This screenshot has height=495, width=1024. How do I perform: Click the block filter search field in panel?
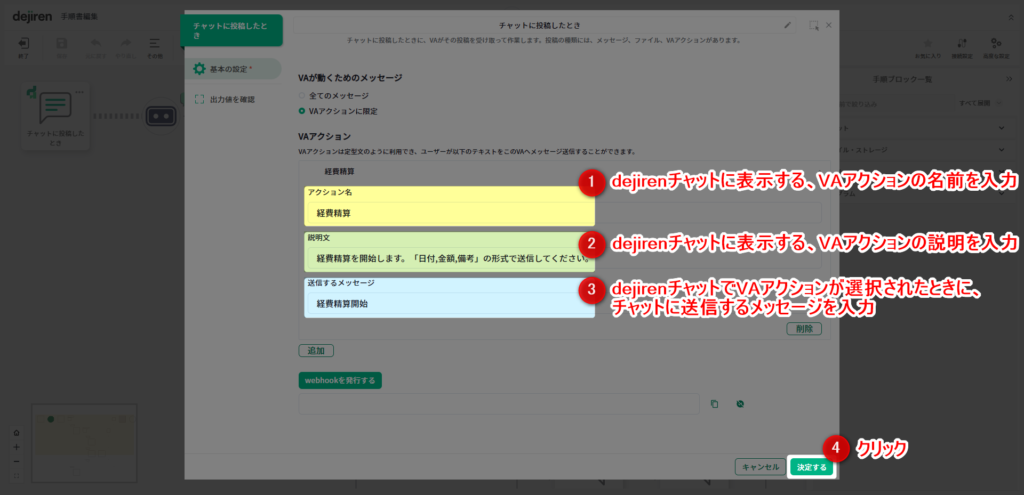pos(895,103)
